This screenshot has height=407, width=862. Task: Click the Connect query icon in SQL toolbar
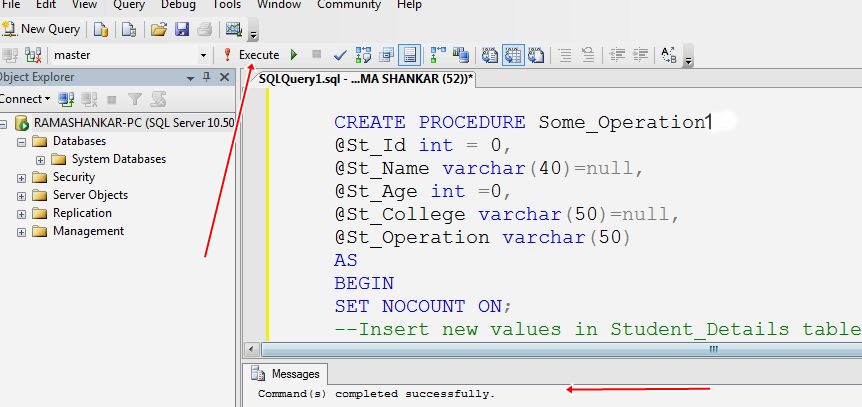10,55
